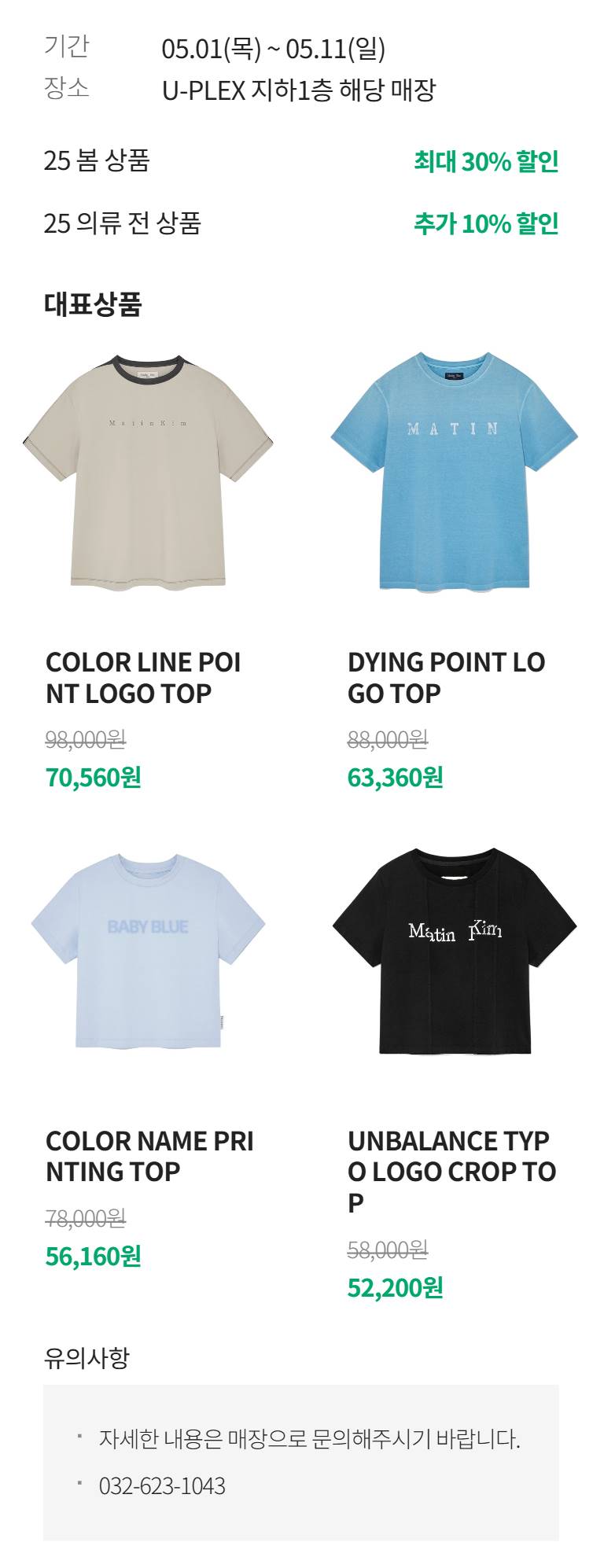The height and width of the screenshot is (1568, 604).
Task: Open the blue DYING POINT LOGO TOP image
Action: [454, 470]
